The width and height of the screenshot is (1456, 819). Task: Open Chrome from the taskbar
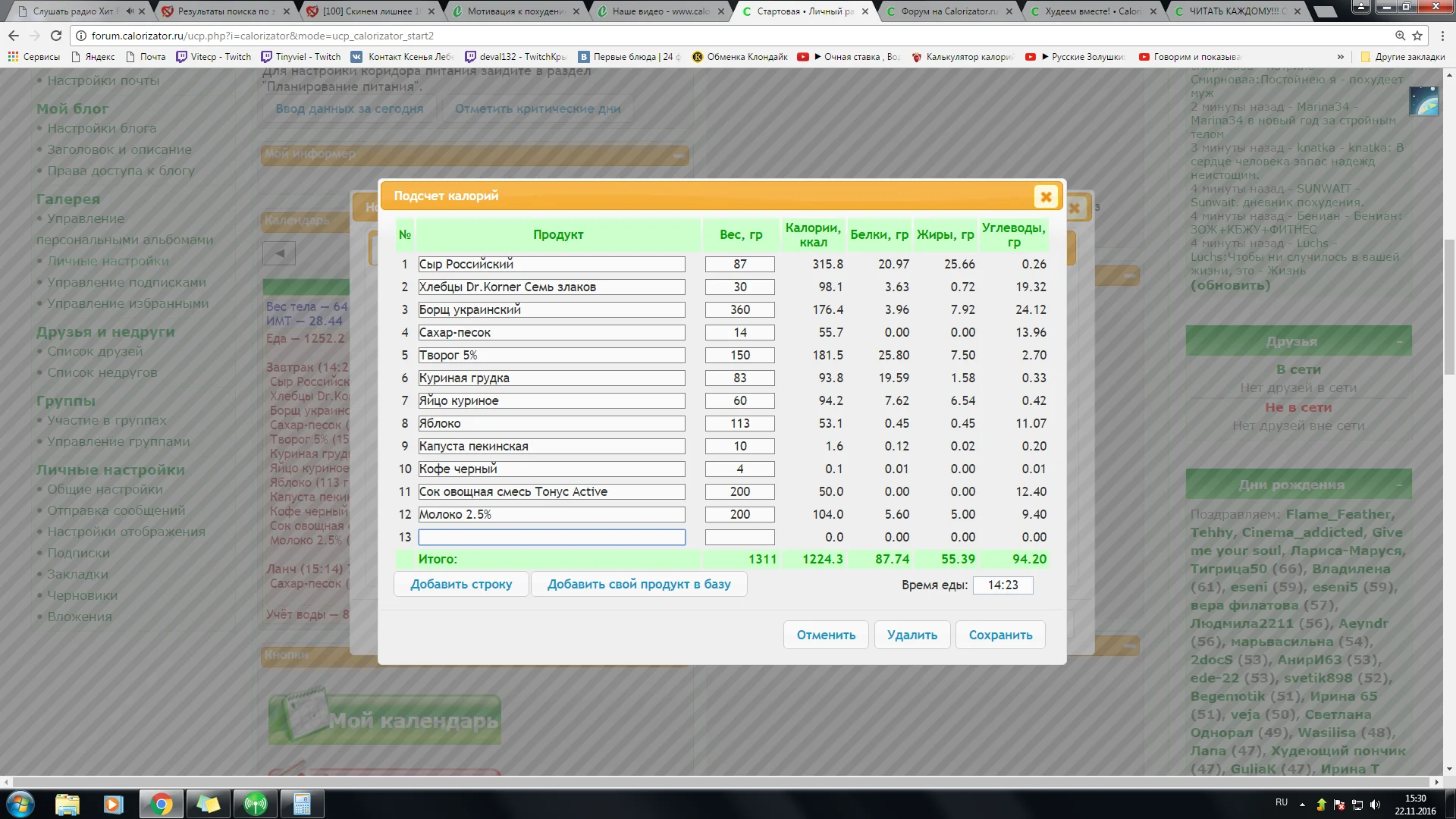coord(161,805)
